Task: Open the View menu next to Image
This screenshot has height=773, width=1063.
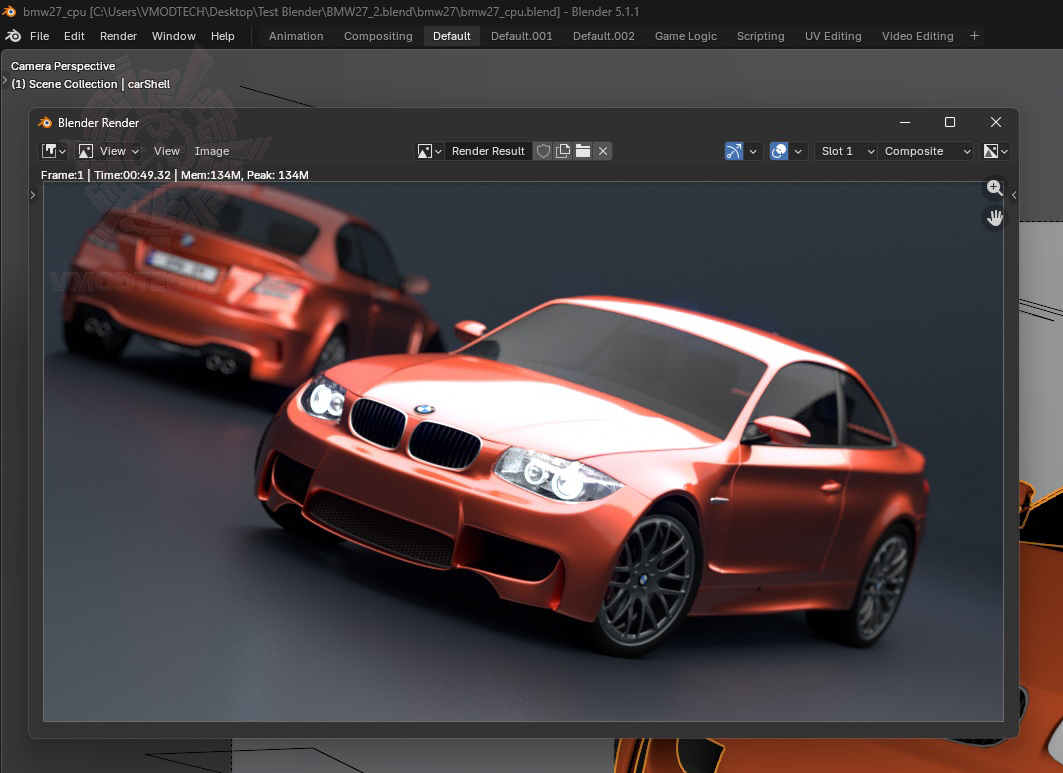Action: point(167,151)
